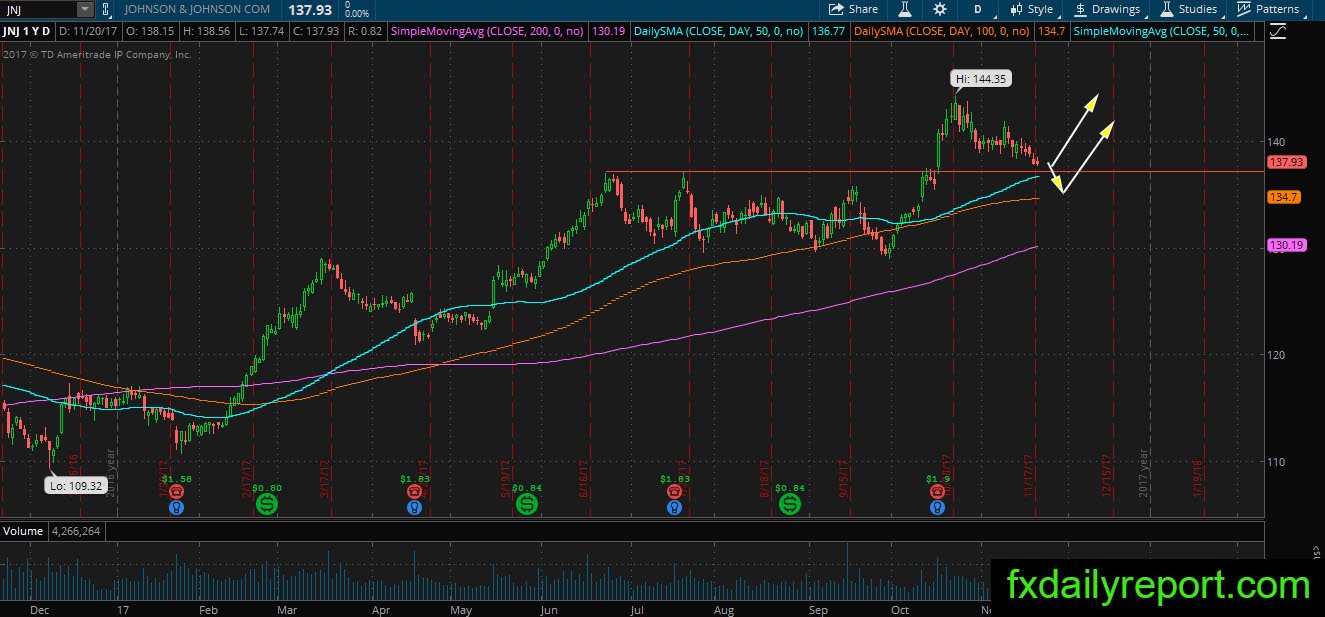Open chart settings gear icon
Screen dimensions: 1325x617
pos(940,9)
